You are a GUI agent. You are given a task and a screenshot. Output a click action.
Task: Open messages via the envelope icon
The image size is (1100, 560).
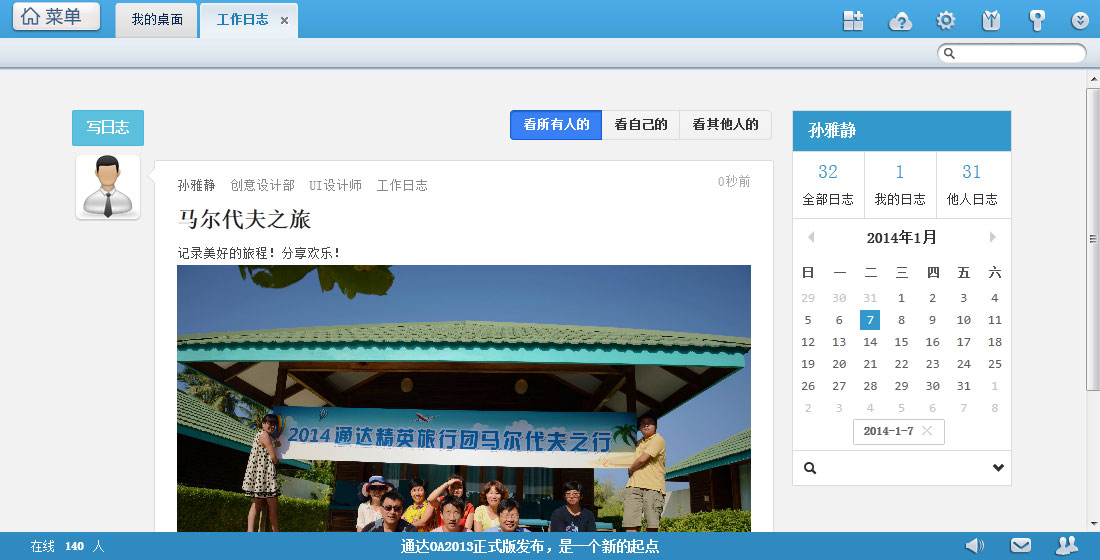tap(1020, 545)
